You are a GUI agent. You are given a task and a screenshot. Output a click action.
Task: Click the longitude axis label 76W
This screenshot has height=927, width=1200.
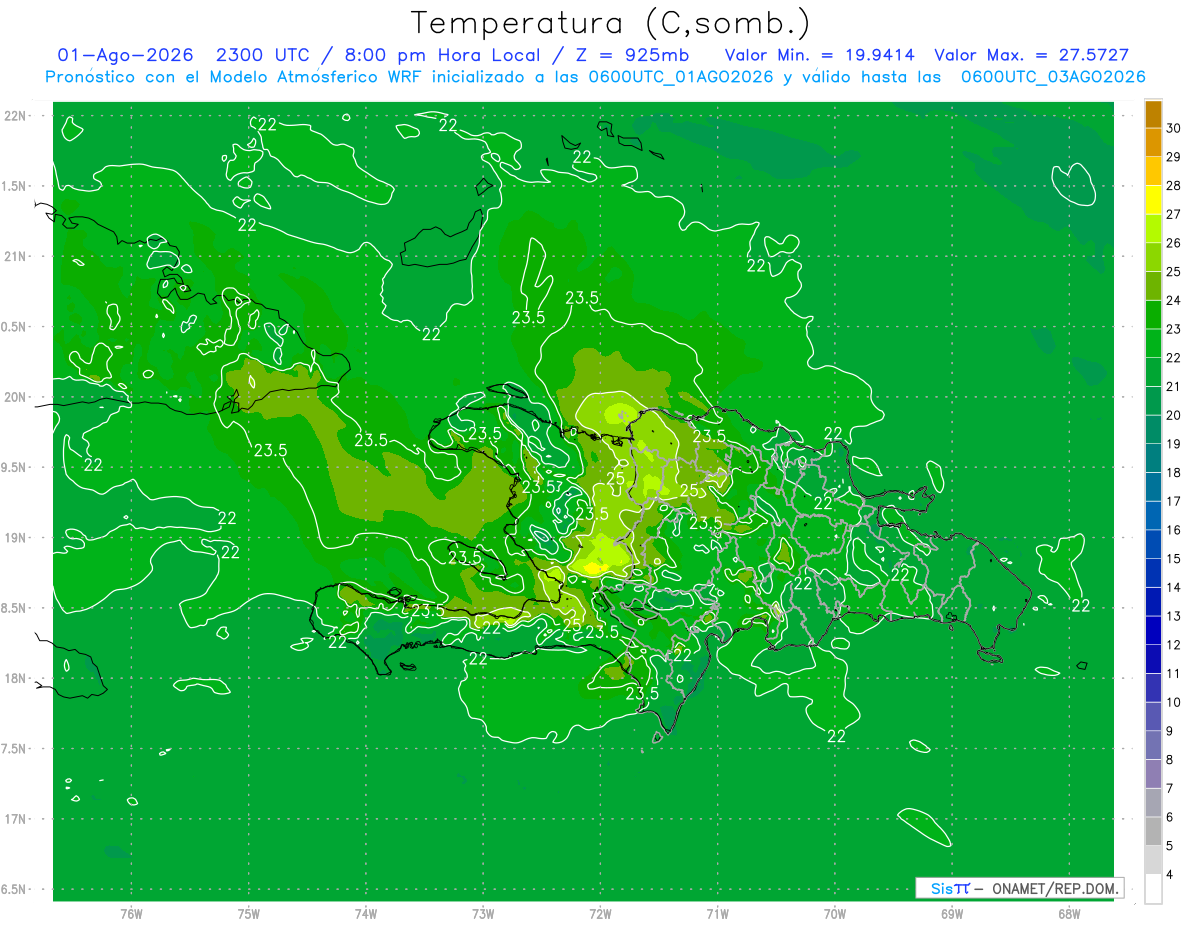tap(131, 914)
